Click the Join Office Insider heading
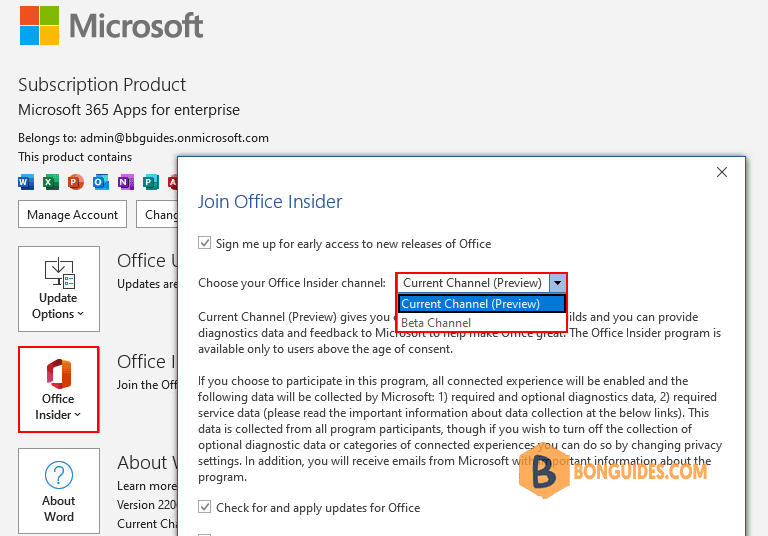The height and width of the screenshot is (536, 768). pyautogui.click(x=270, y=202)
